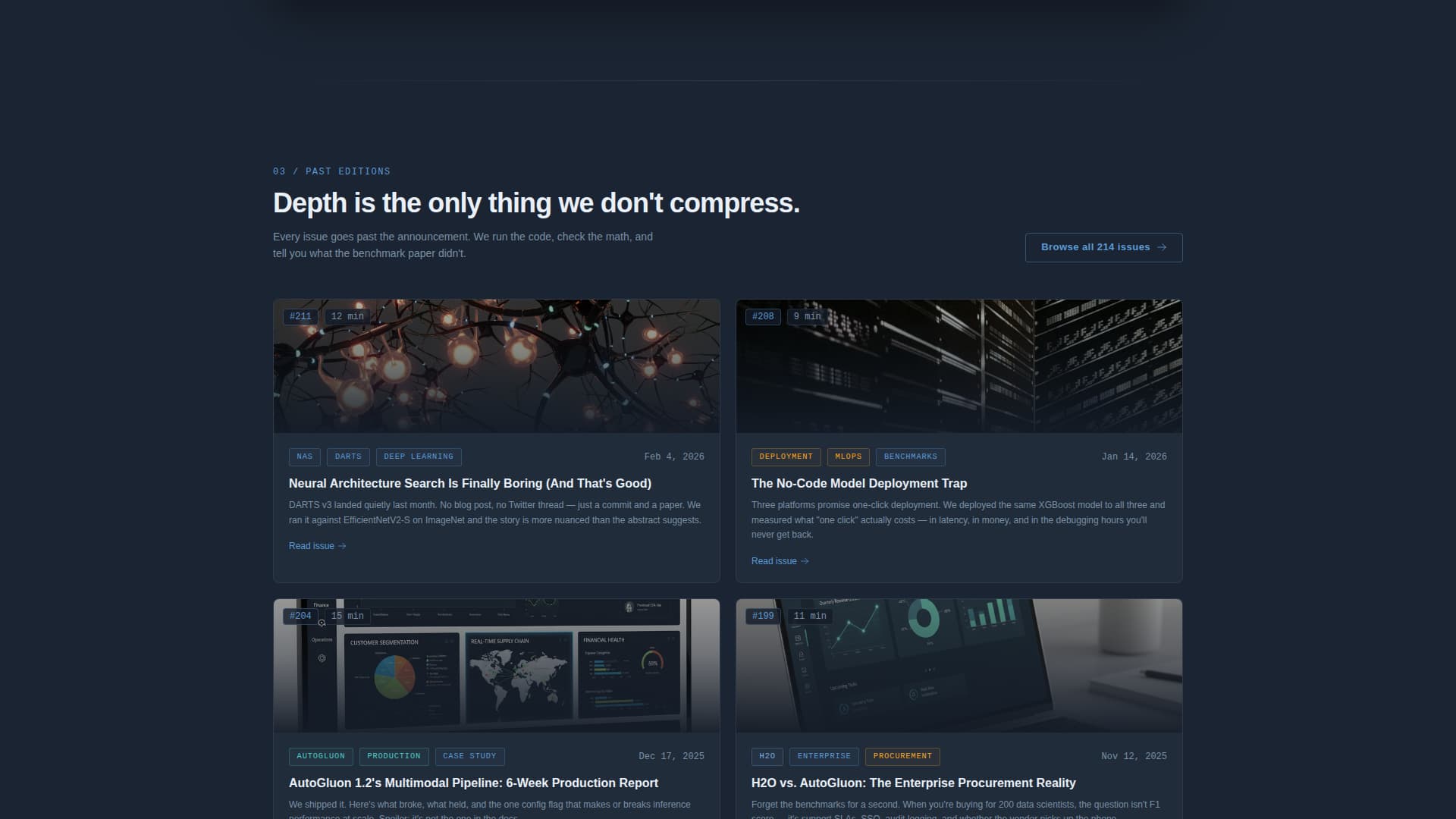Select the H2O tag

pyautogui.click(x=767, y=756)
